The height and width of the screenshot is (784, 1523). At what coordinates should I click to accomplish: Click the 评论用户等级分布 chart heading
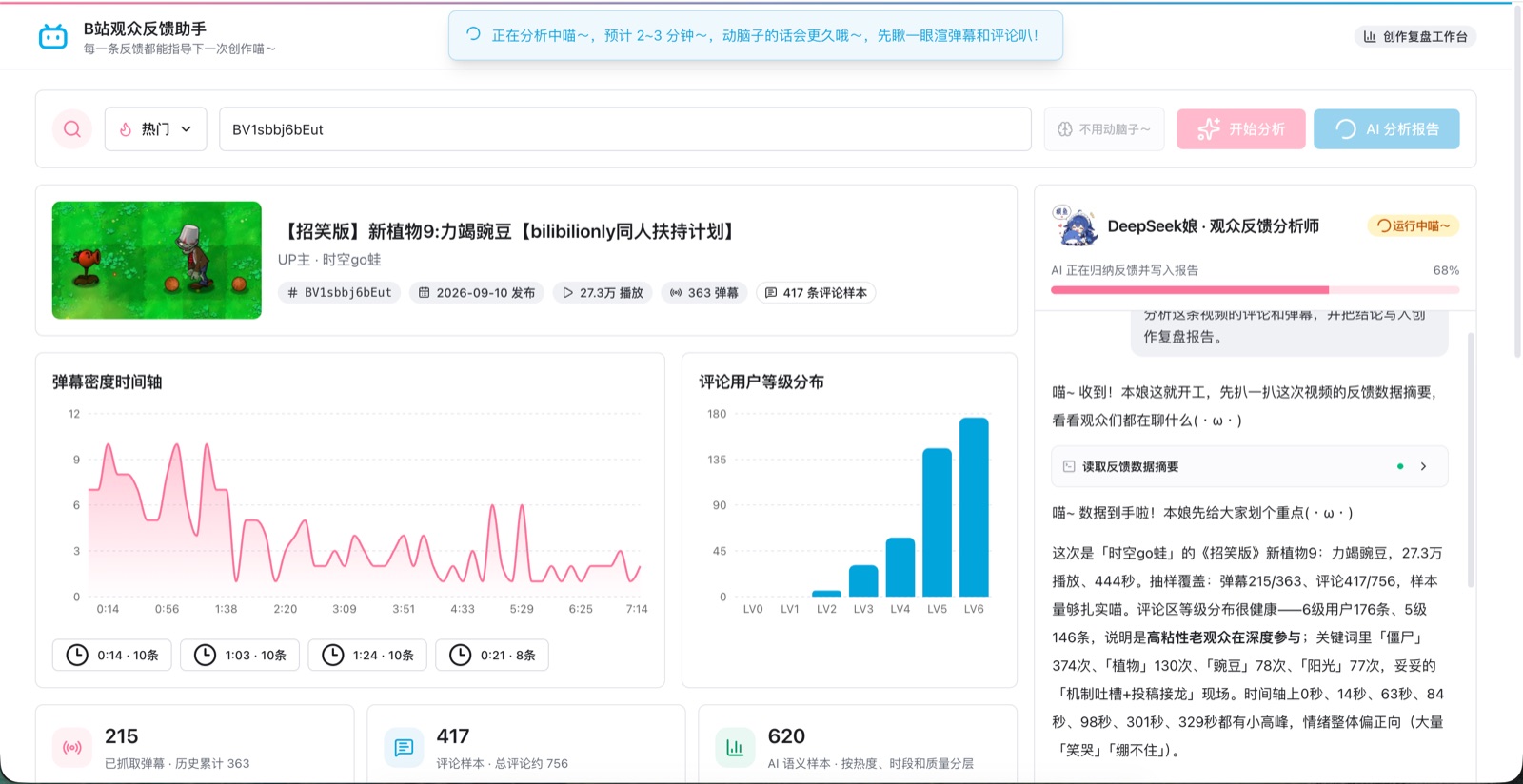pos(761,382)
